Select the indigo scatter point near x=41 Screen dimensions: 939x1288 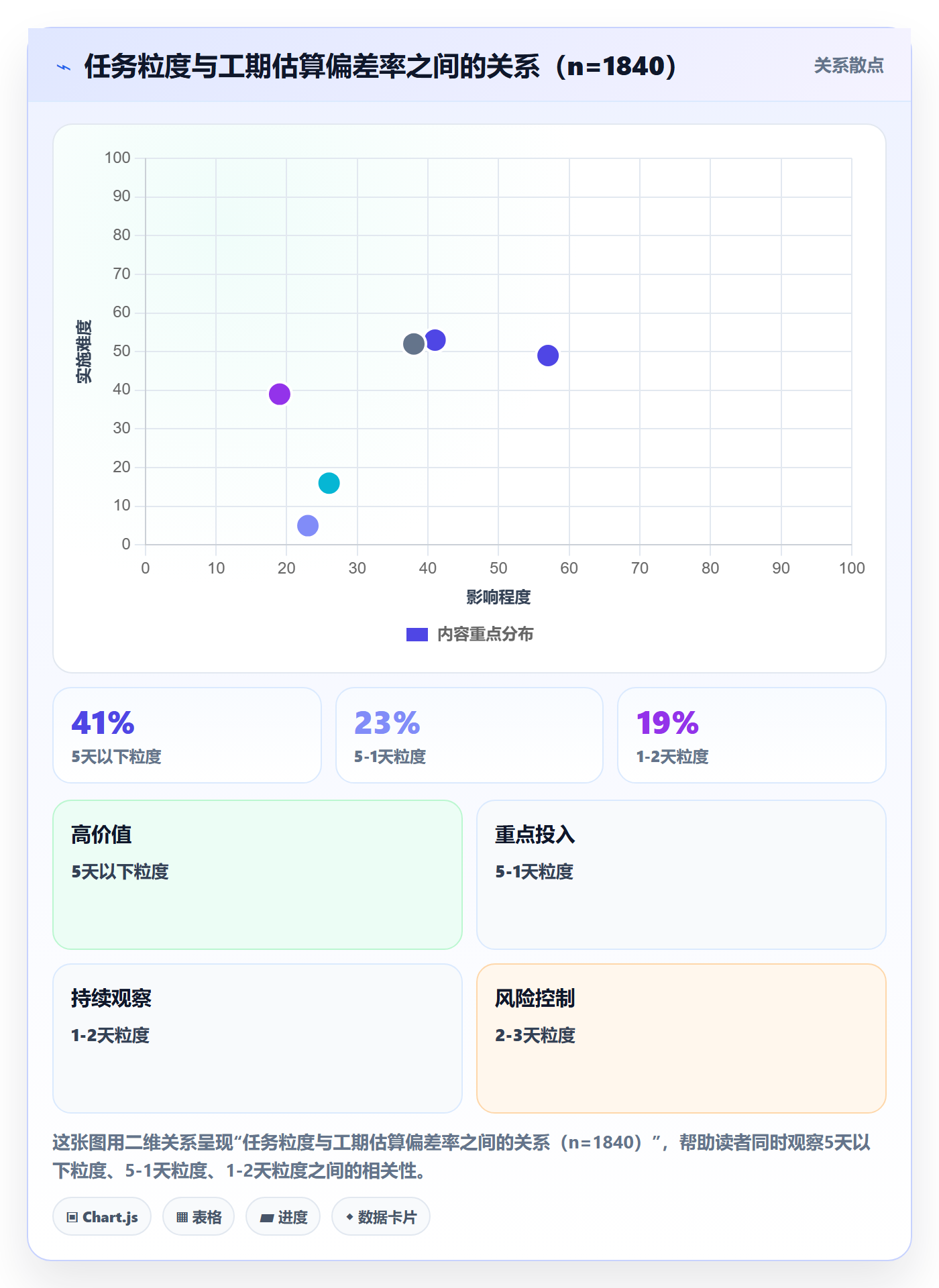pos(435,340)
